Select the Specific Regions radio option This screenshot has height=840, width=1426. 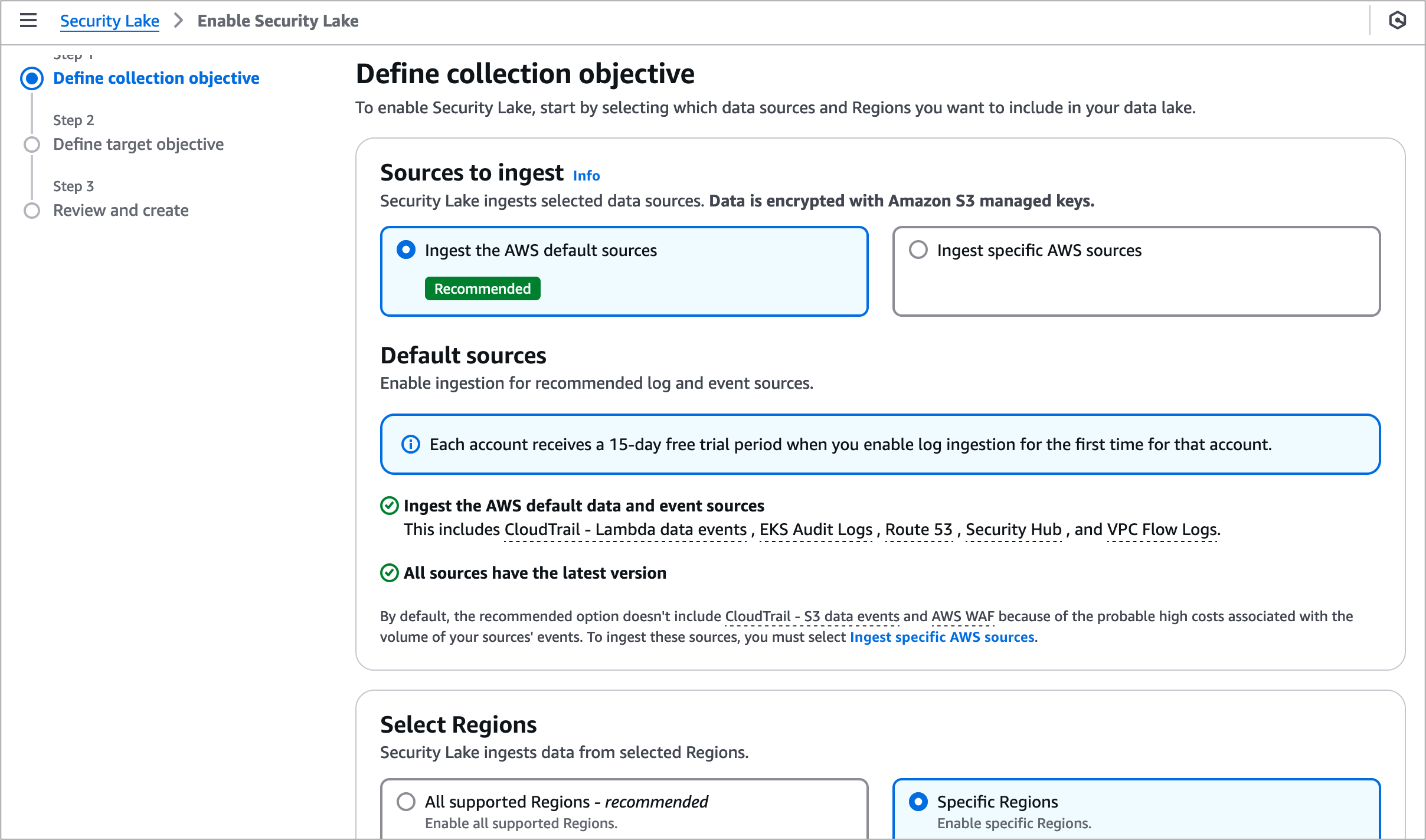918,802
